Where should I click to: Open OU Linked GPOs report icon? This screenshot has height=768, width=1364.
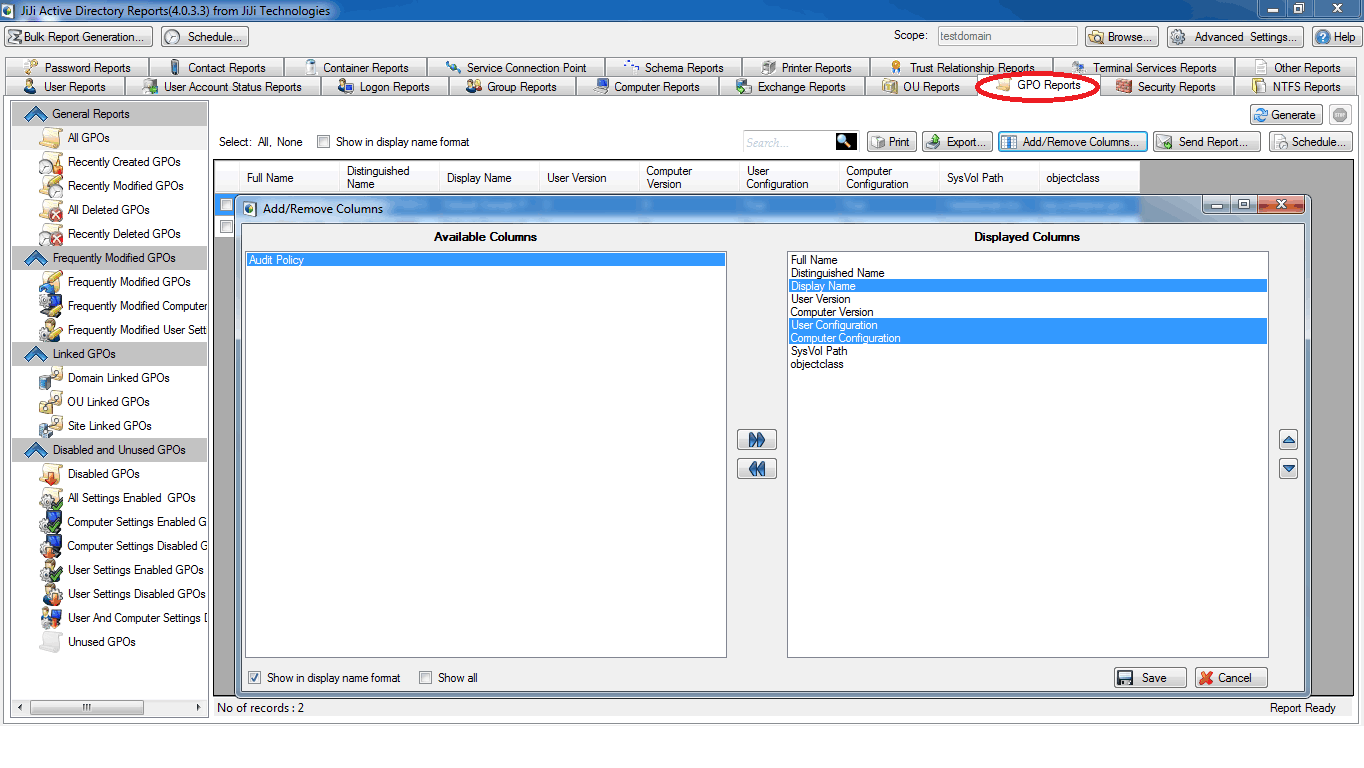pos(51,402)
